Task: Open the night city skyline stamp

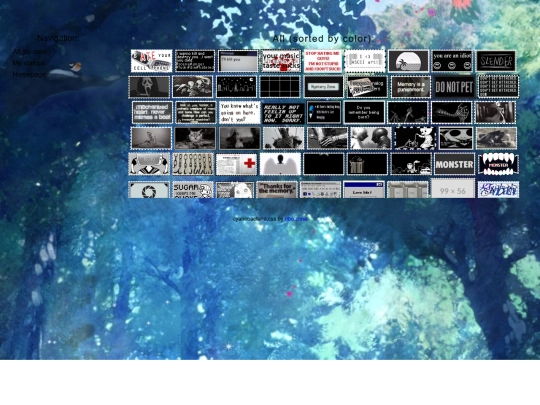Action: [x=236, y=87]
